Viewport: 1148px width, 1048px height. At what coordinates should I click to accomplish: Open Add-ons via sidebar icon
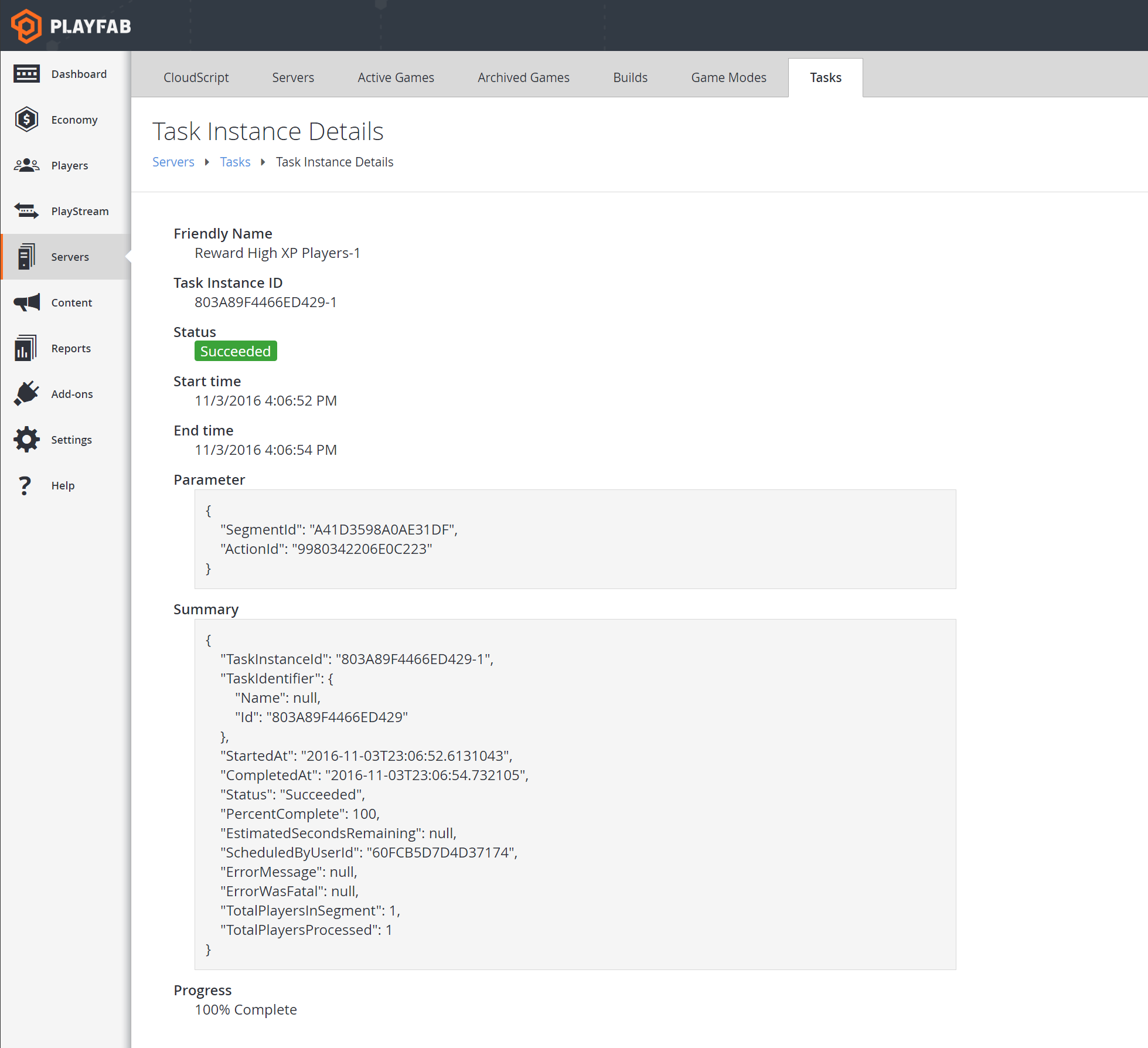(x=27, y=394)
